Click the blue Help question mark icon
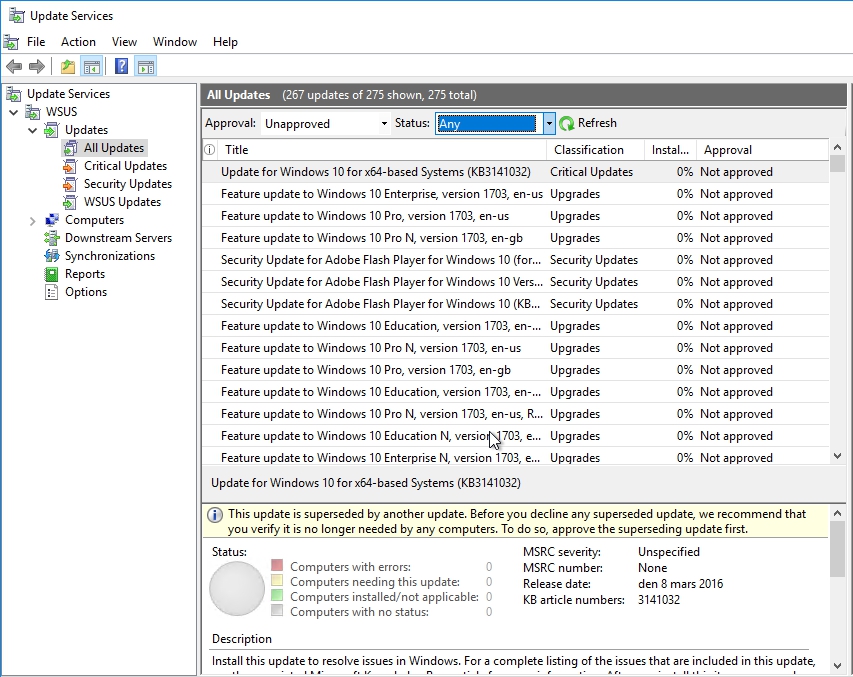This screenshot has width=853, height=677. 121,67
